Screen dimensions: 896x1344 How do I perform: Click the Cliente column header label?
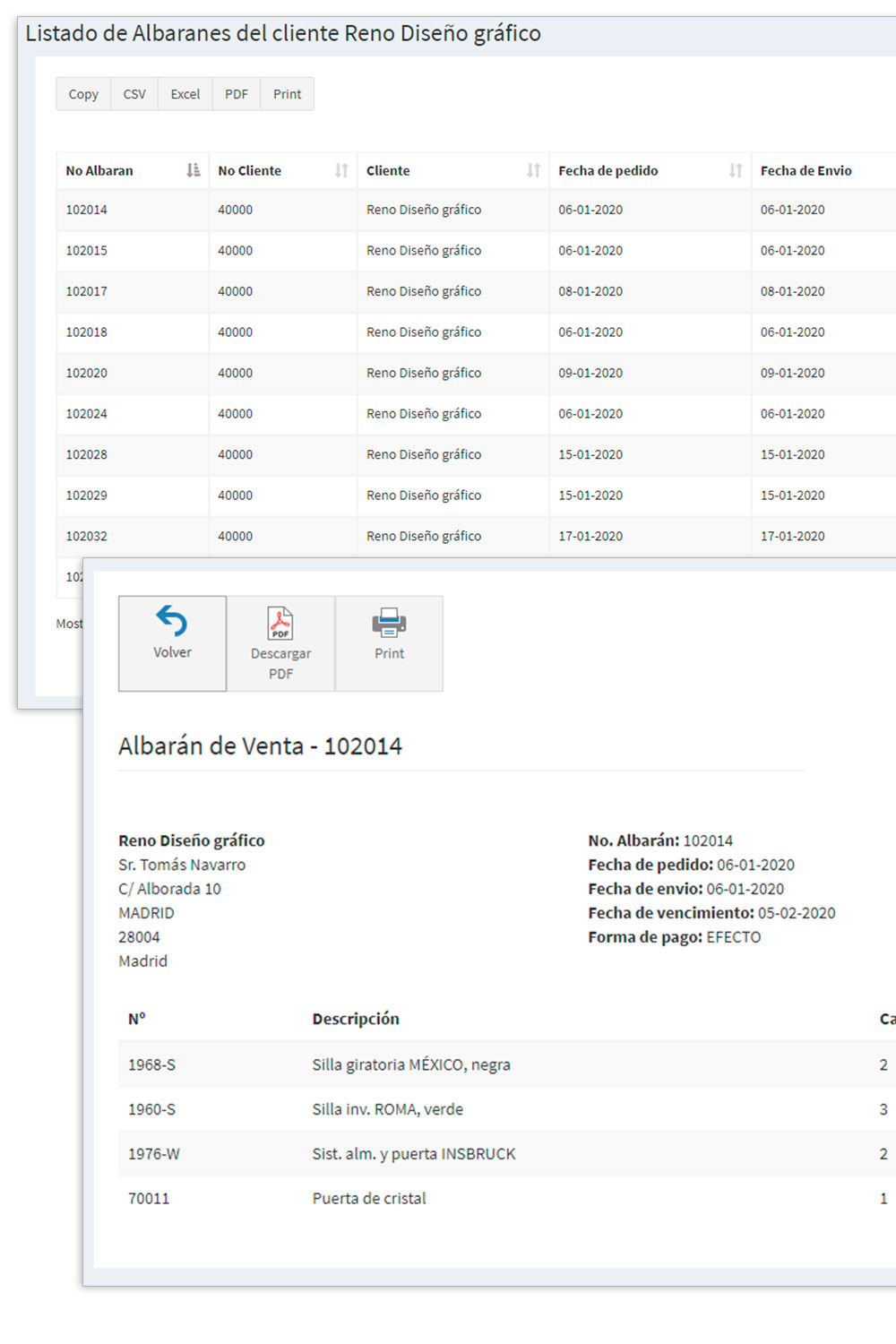[x=388, y=170]
